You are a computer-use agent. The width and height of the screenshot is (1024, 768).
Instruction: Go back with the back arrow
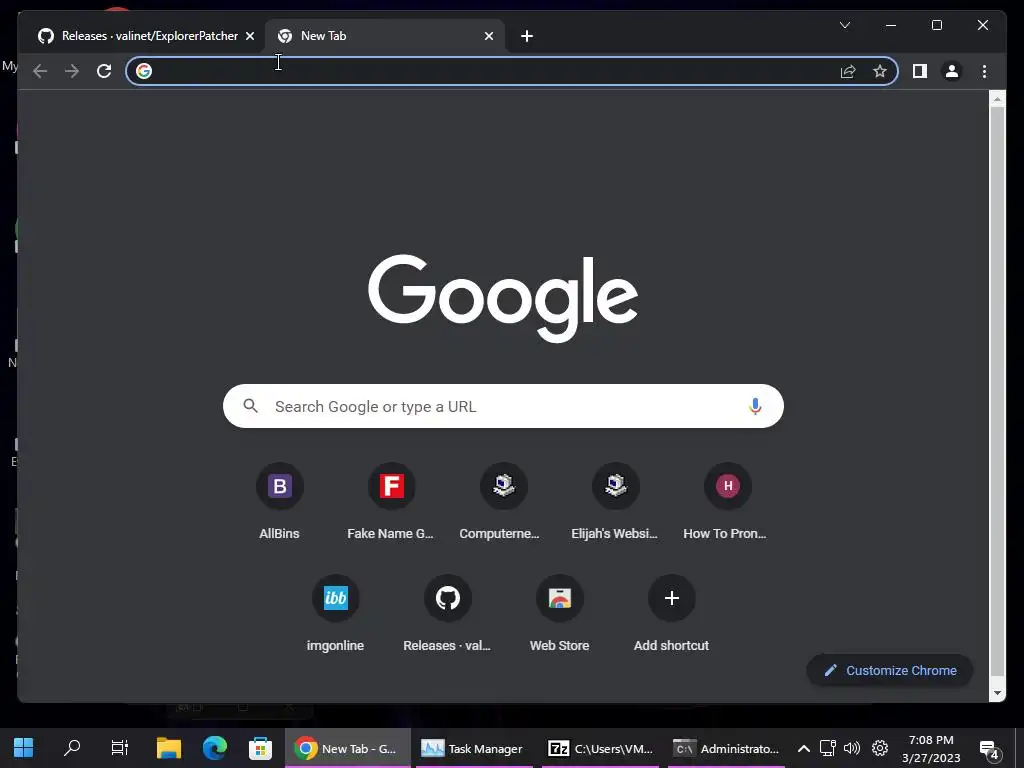pyautogui.click(x=40, y=71)
